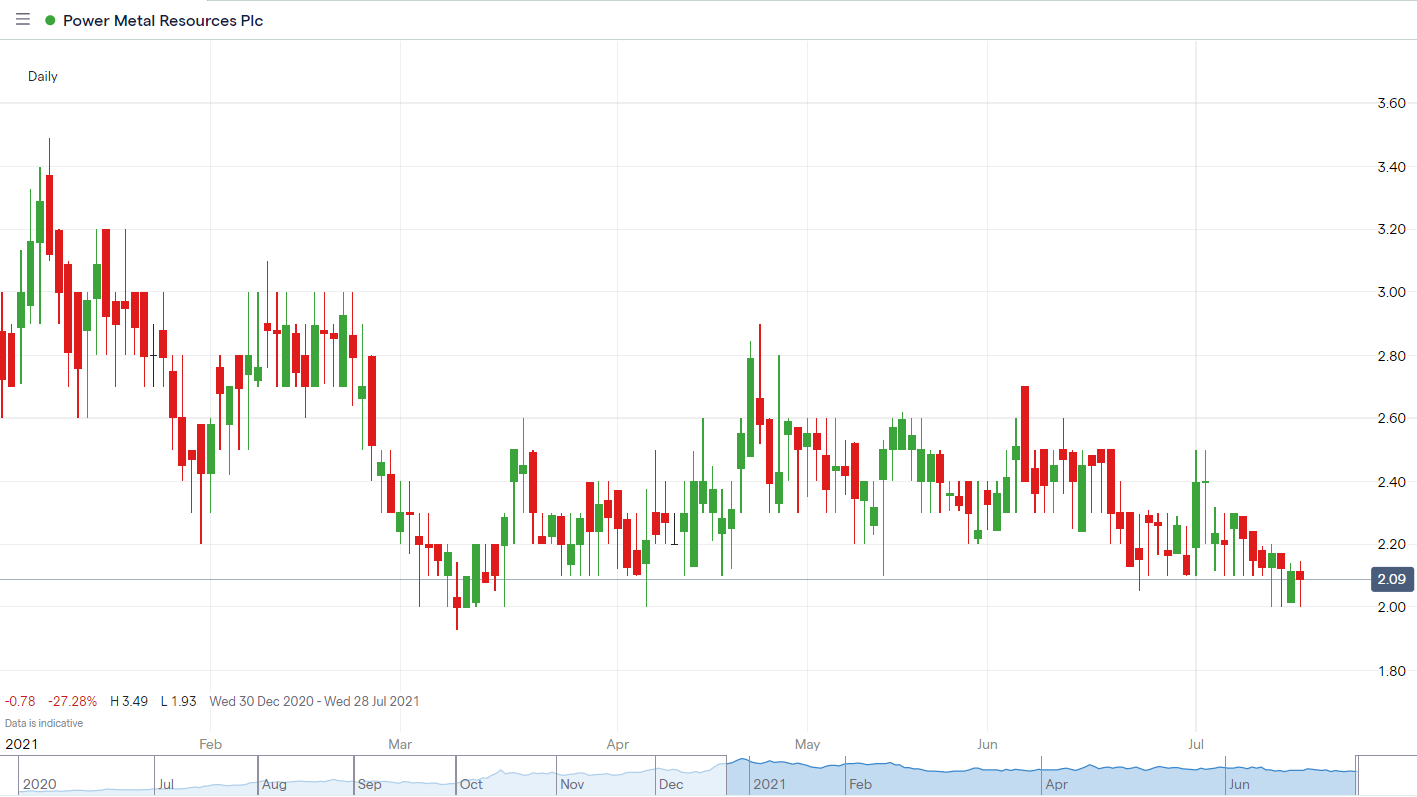Screen dimensions: 1417x797
Task: Select 2020 in the navigator timeline
Action: tap(39, 784)
